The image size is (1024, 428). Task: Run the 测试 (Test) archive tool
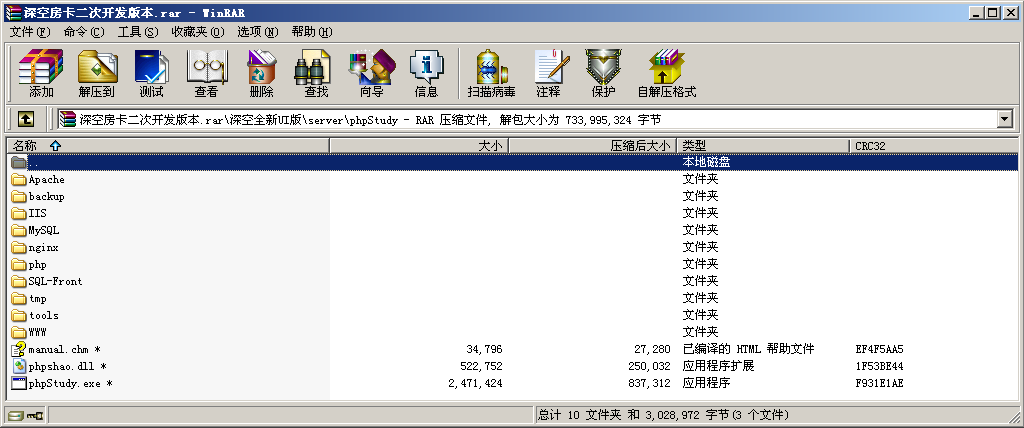coord(151,72)
